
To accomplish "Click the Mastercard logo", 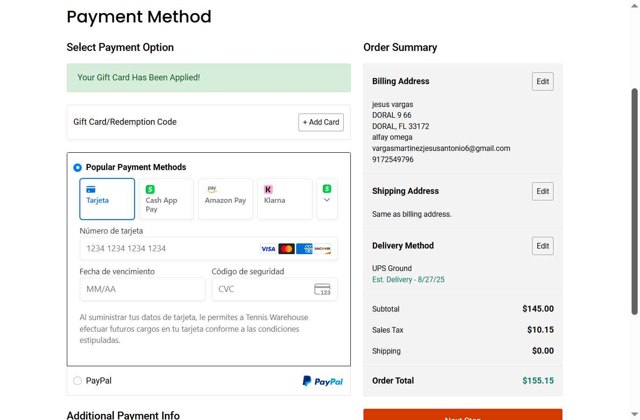I will 287,249.
